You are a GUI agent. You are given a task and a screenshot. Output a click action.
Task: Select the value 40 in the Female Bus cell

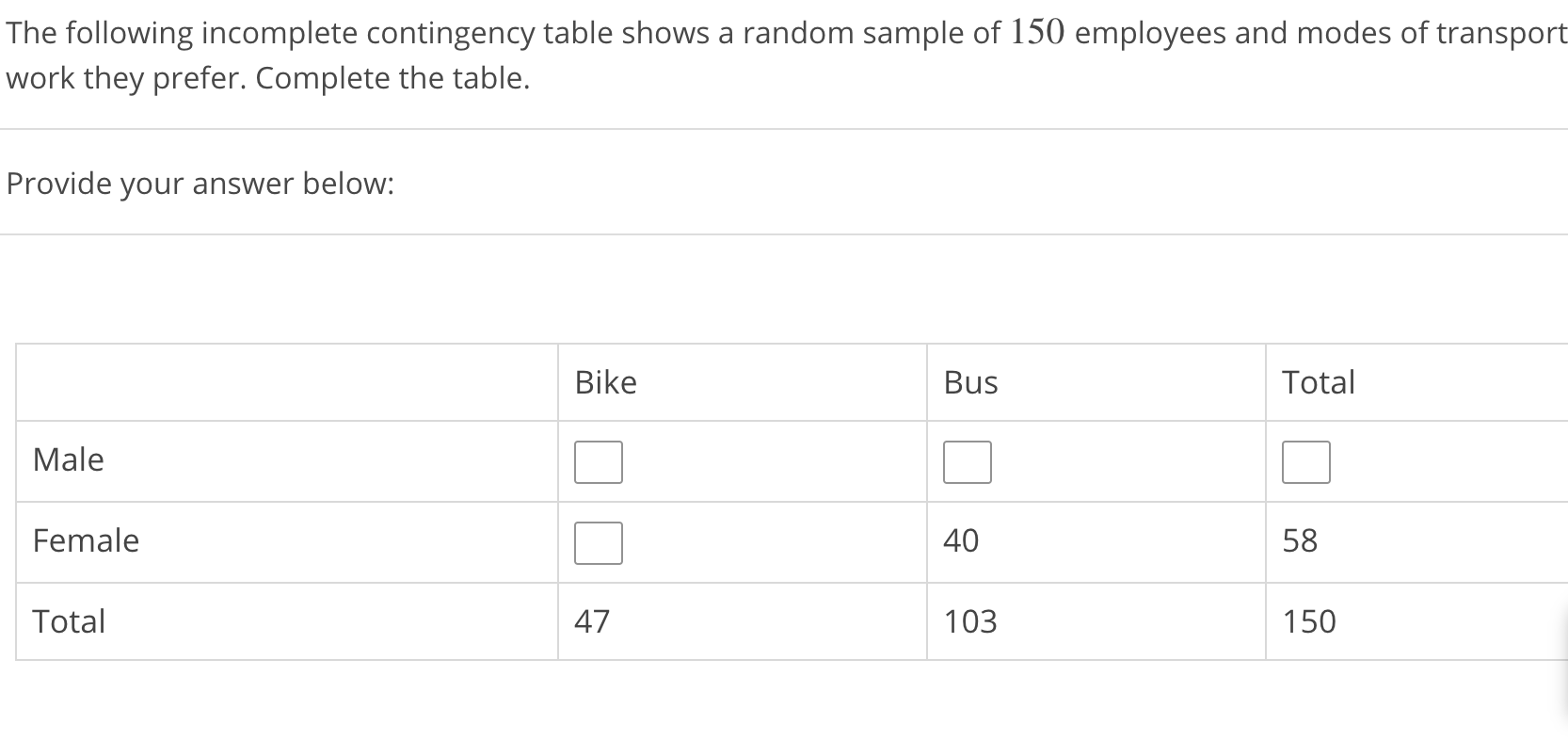tap(961, 541)
